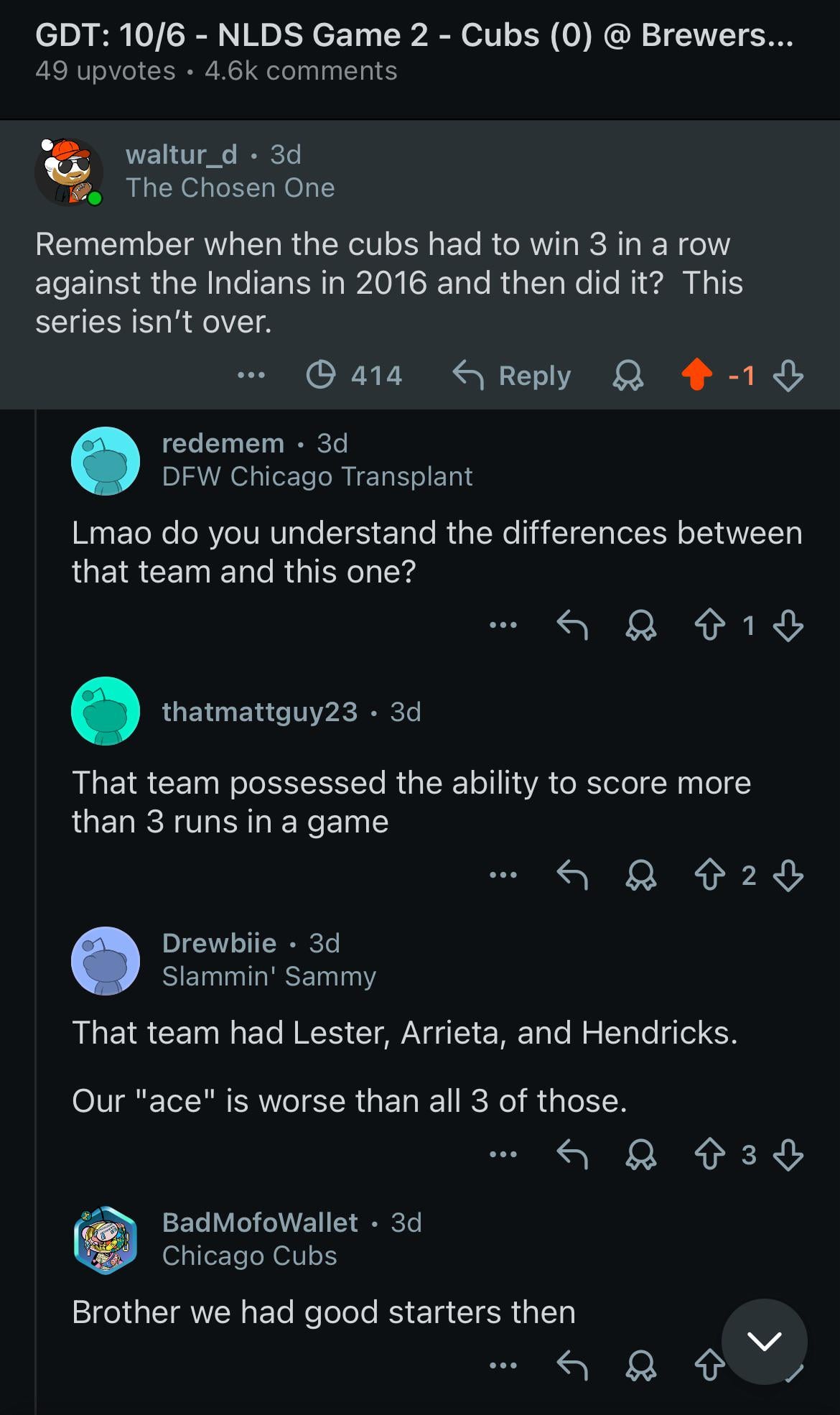Upvote Drewbiie's comment about the ace
Viewport: 840px width, 1415px height.
pos(709,1154)
